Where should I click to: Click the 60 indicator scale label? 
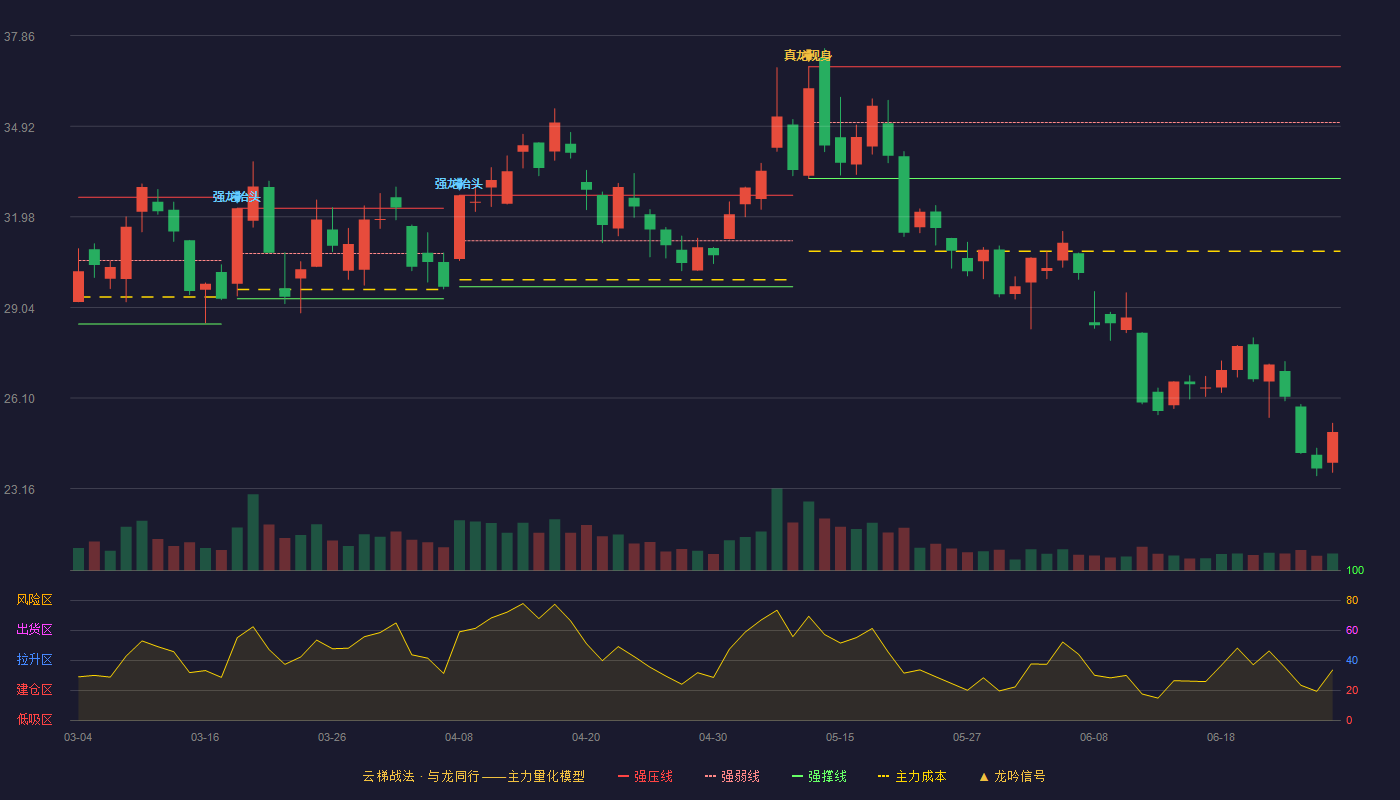(x=1352, y=630)
